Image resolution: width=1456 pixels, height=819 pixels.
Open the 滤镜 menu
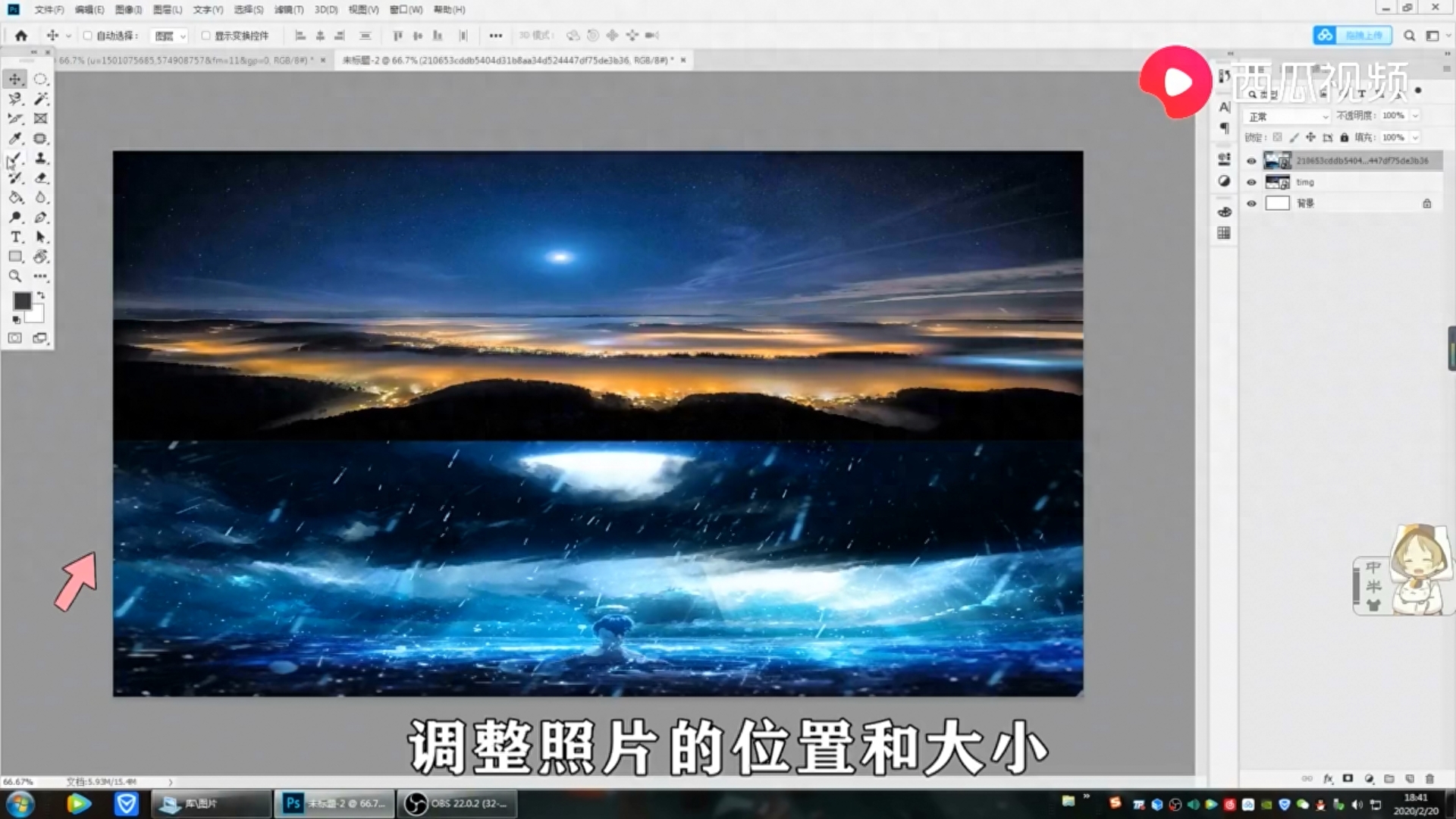pyautogui.click(x=289, y=10)
